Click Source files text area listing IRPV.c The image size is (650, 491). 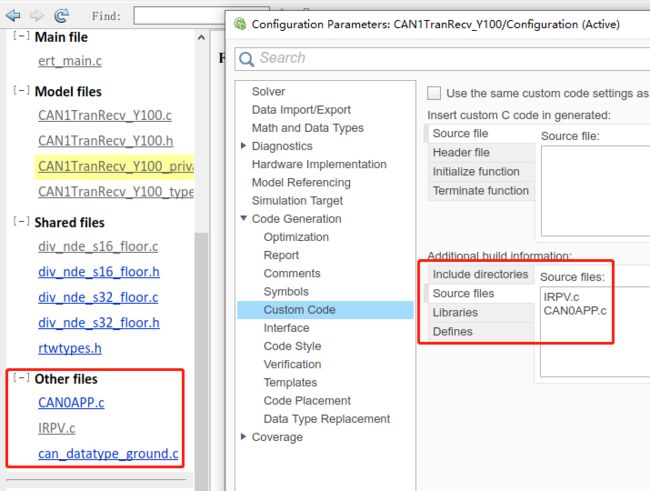[x=595, y=332]
